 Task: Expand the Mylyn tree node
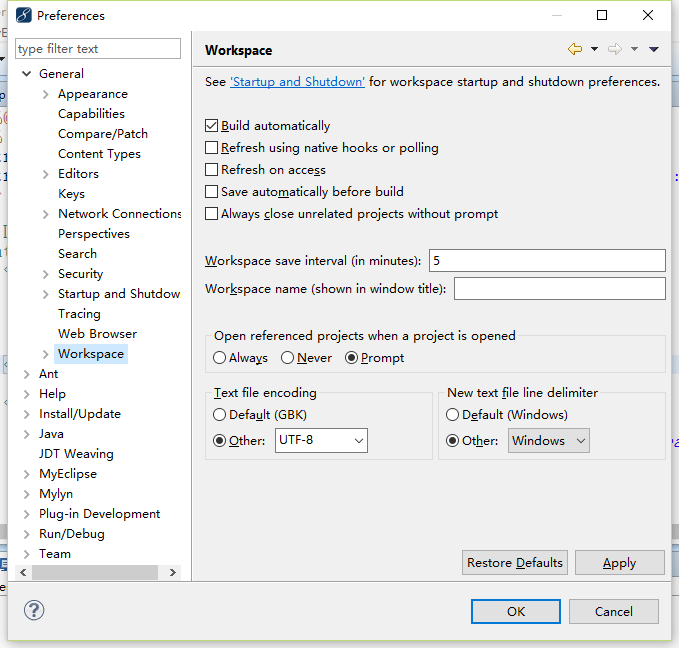click(27, 494)
